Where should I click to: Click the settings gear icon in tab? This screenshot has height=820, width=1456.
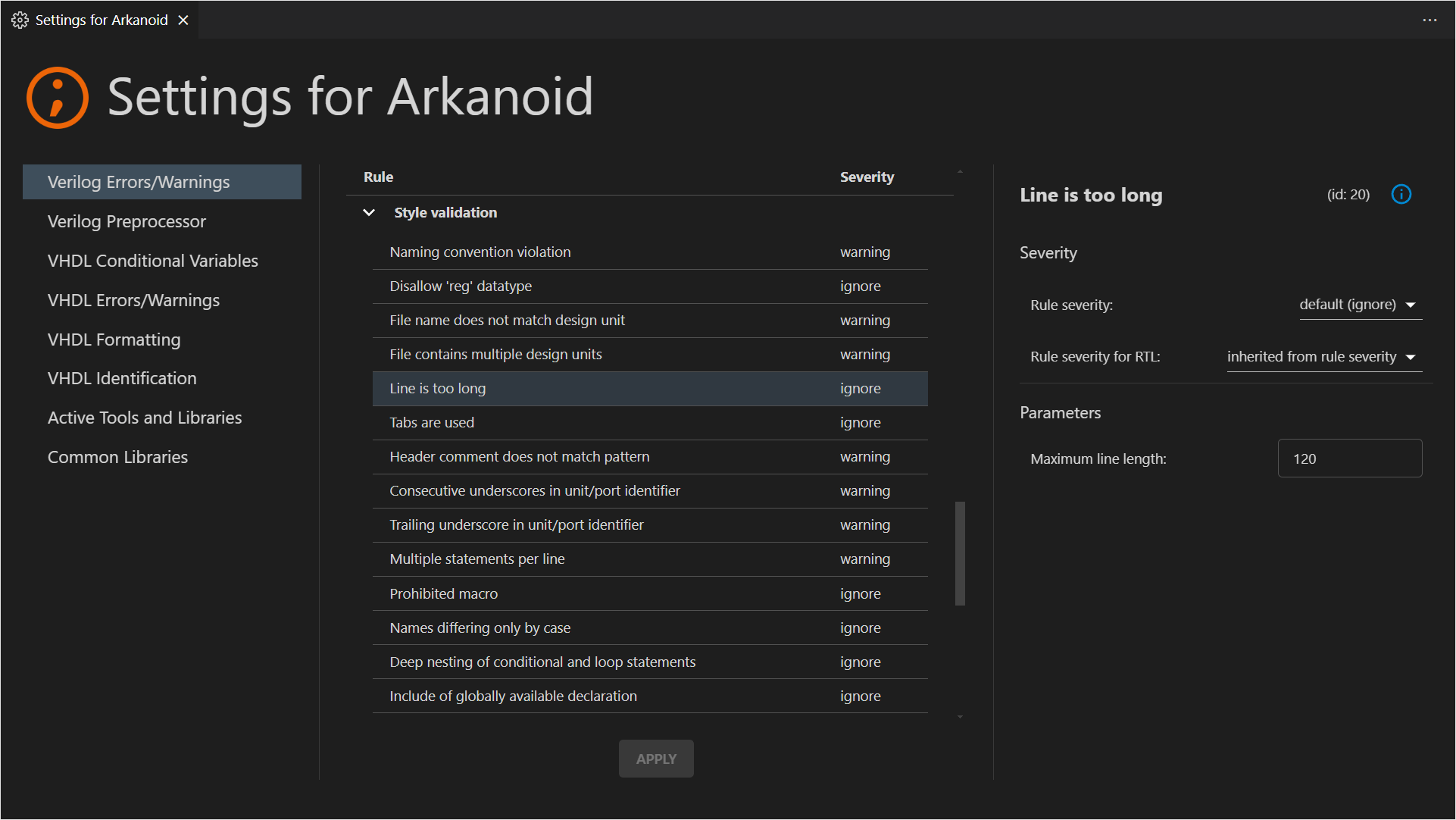click(20, 20)
